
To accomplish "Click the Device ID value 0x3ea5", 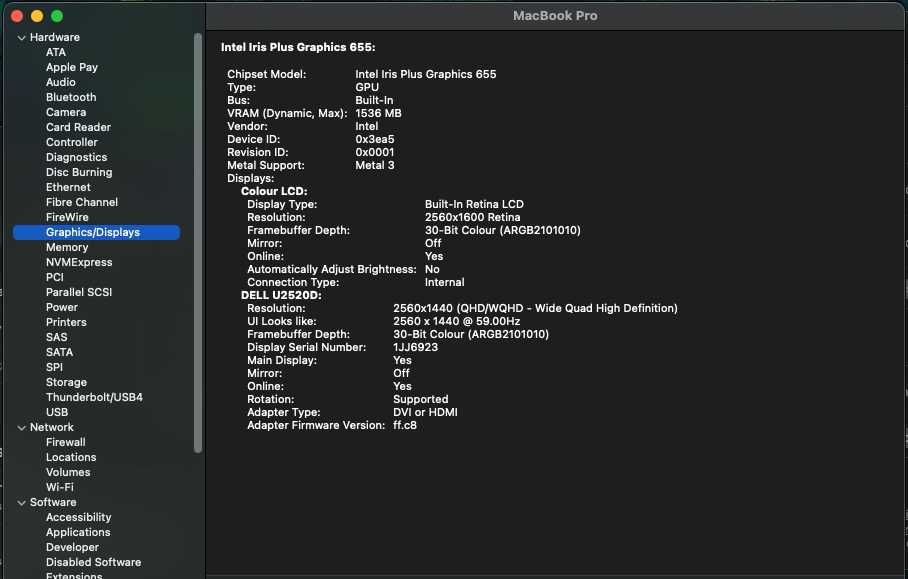I will tap(375, 140).
